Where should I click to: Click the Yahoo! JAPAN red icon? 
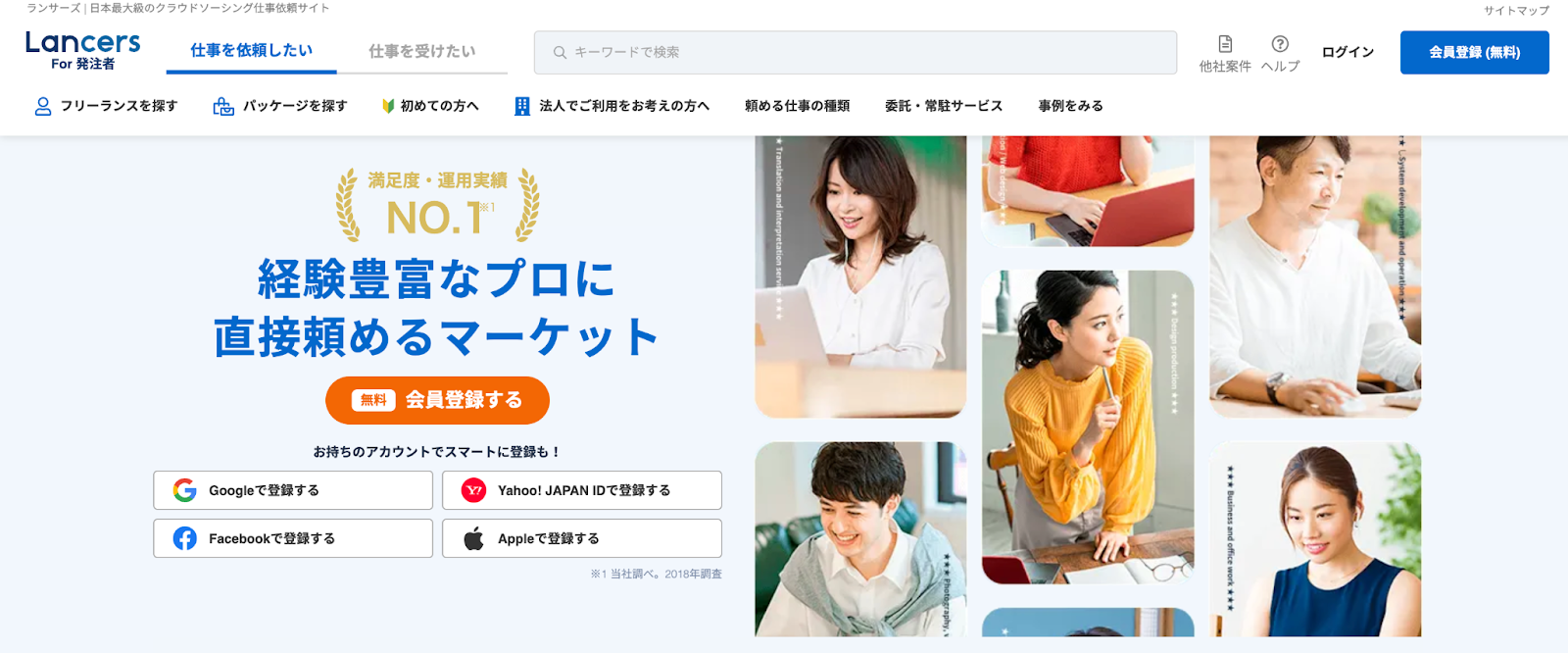tap(473, 490)
